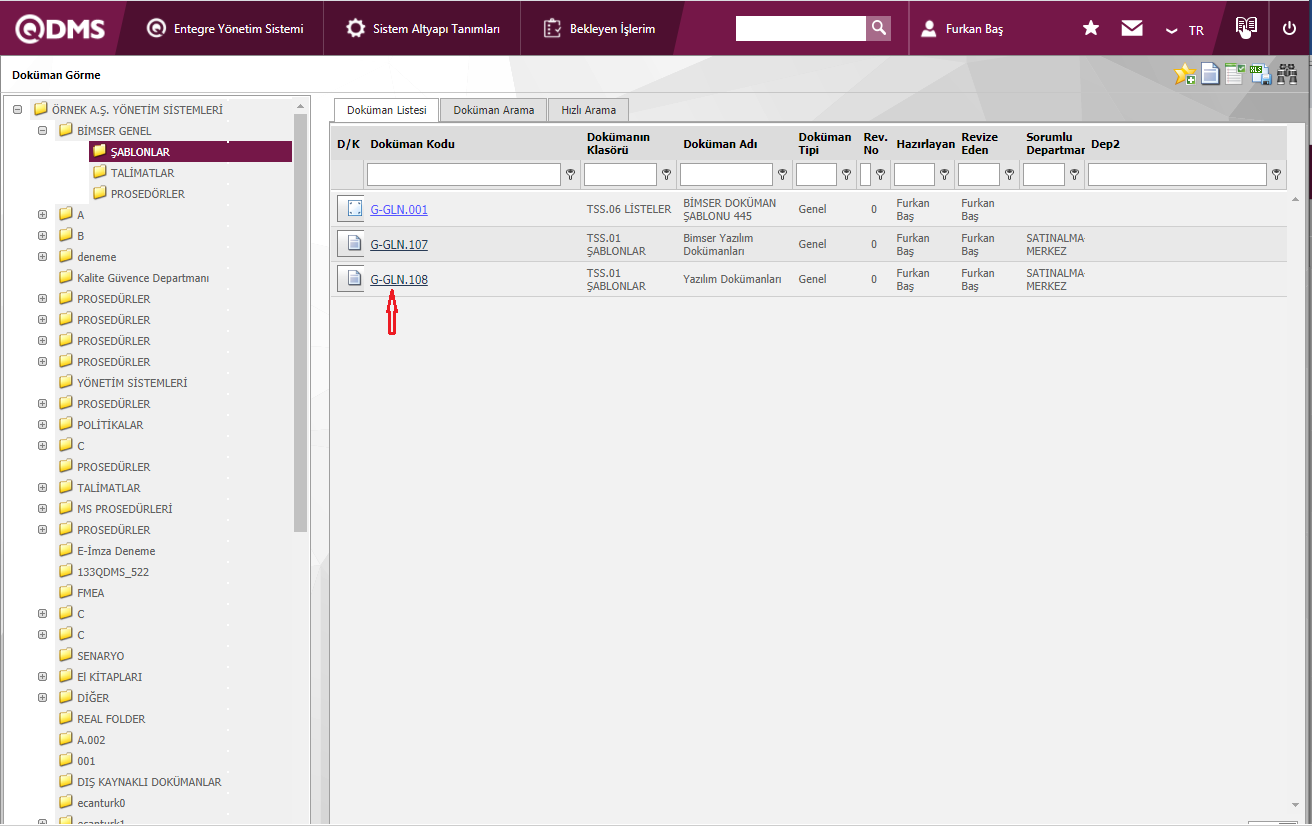1312x826 pixels.
Task: Select the 133QDMS_522 folder
Action: (x=113, y=572)
